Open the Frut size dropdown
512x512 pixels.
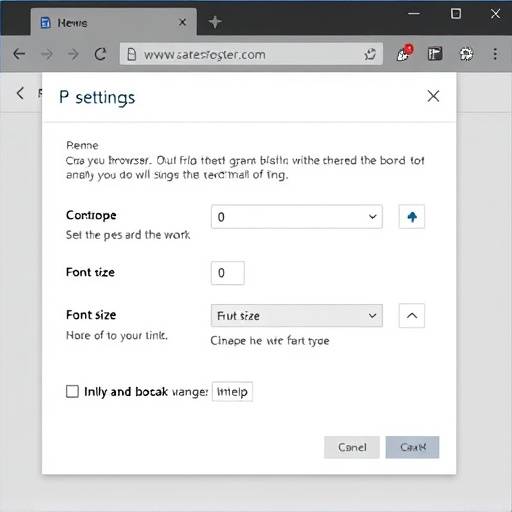click(297, 315)
